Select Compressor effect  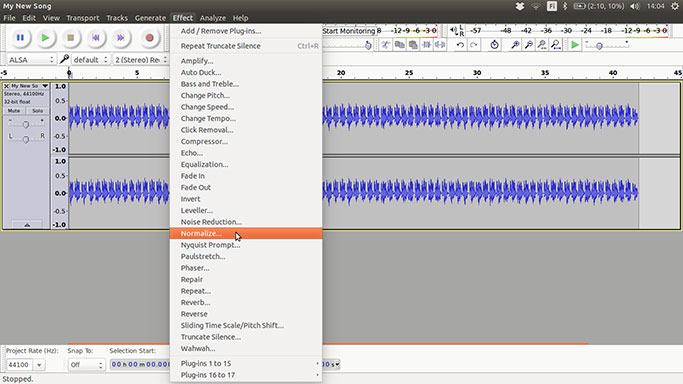(x=246, y=141)
